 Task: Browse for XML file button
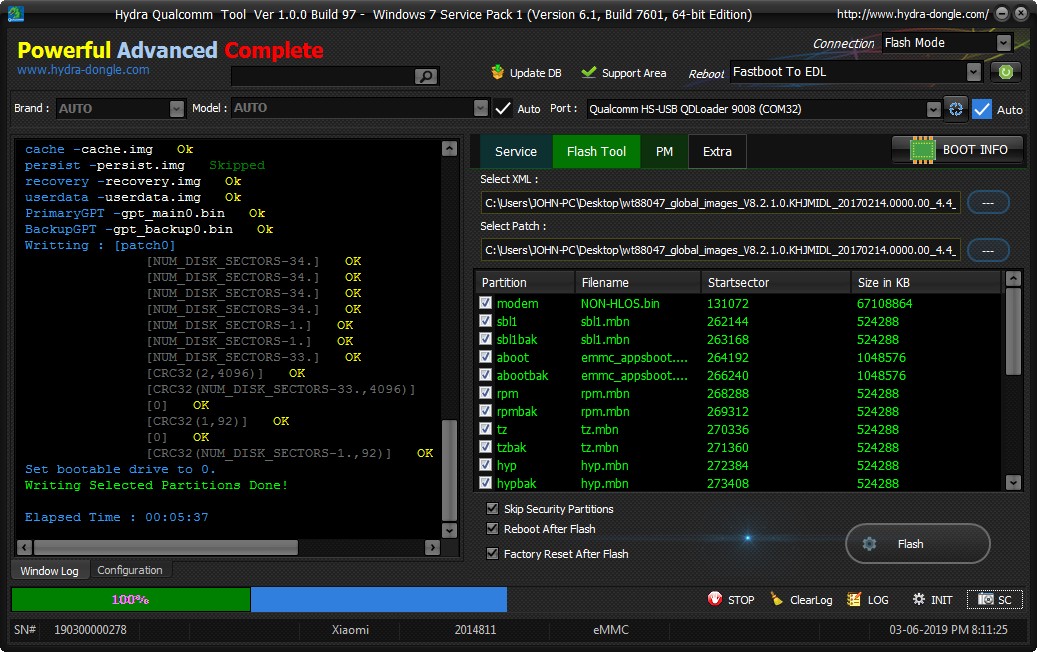(x=988, y=202)
